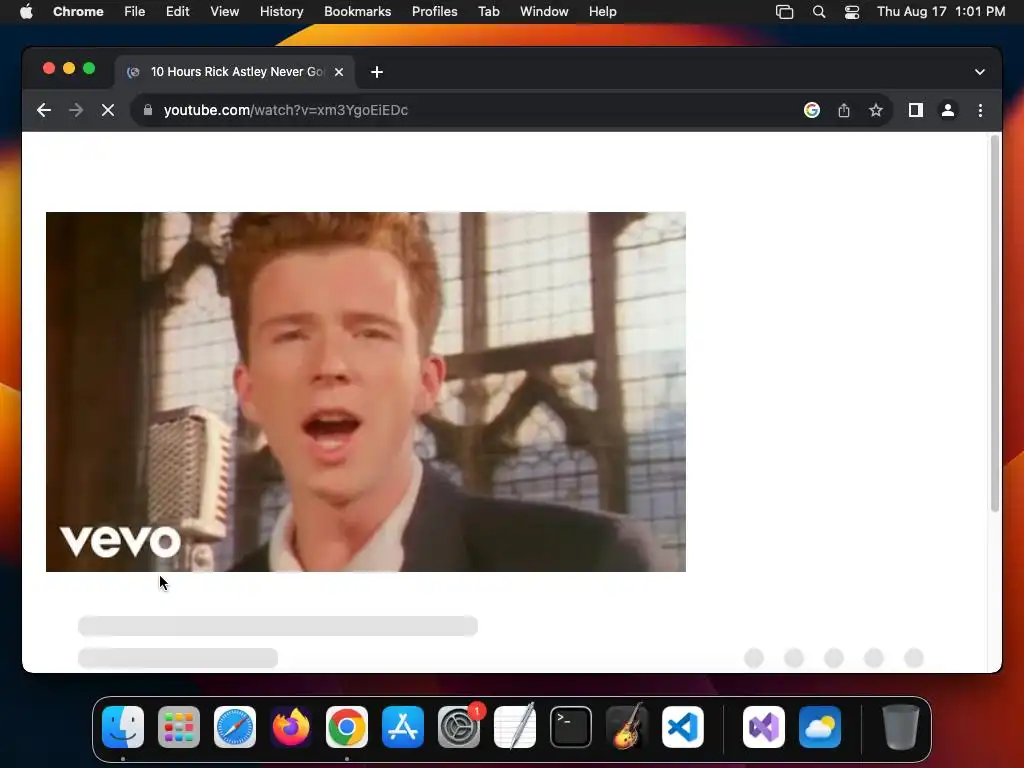Open Spotlight search

point(819,12)
